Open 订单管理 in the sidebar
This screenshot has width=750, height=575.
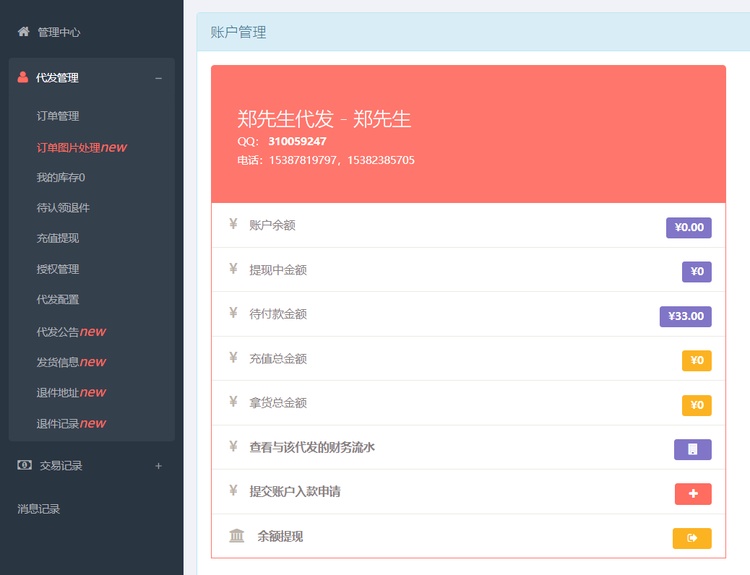(58, 116)
